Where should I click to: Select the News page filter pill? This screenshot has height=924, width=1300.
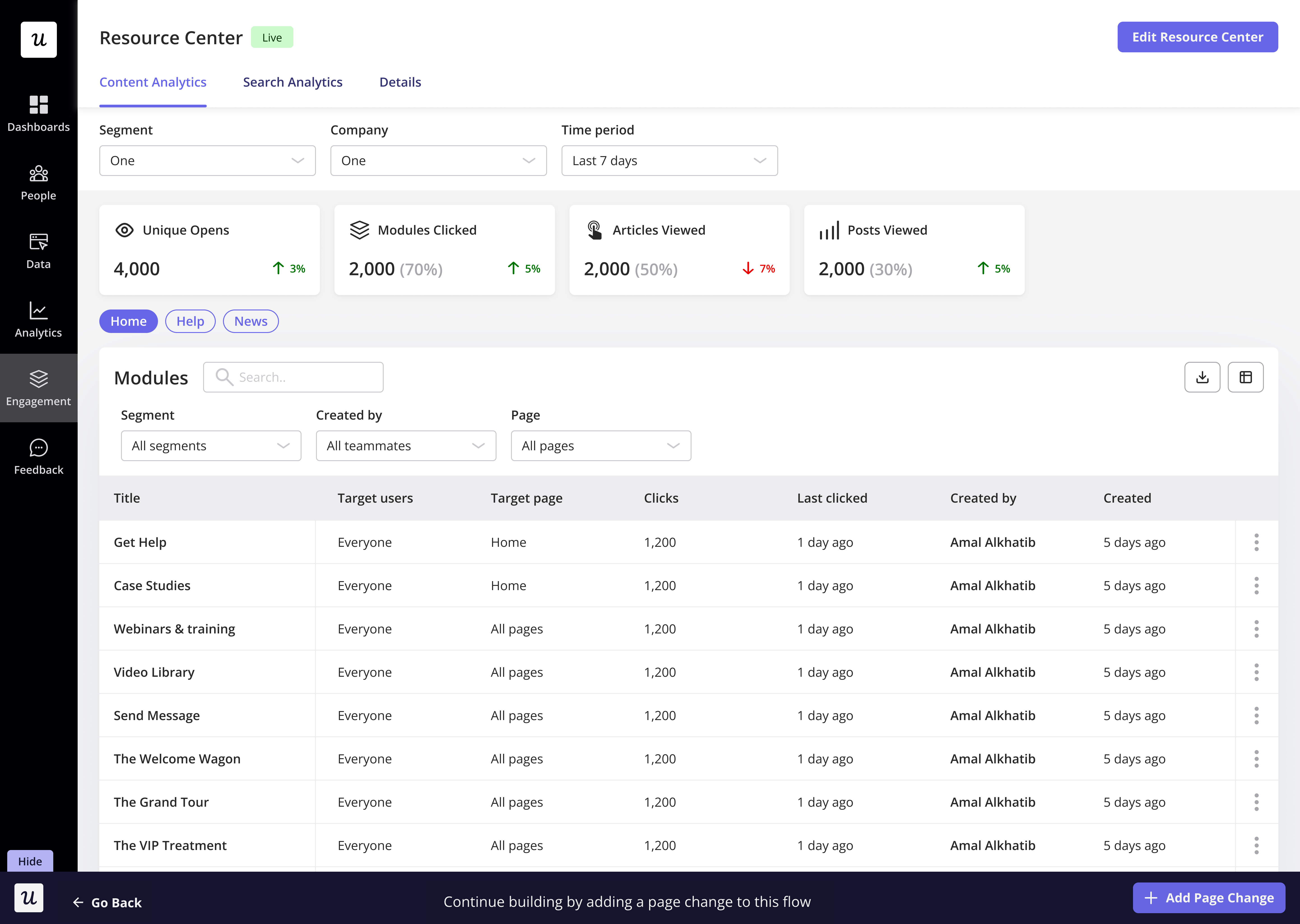pyautogui.click(x=251, y=321)
